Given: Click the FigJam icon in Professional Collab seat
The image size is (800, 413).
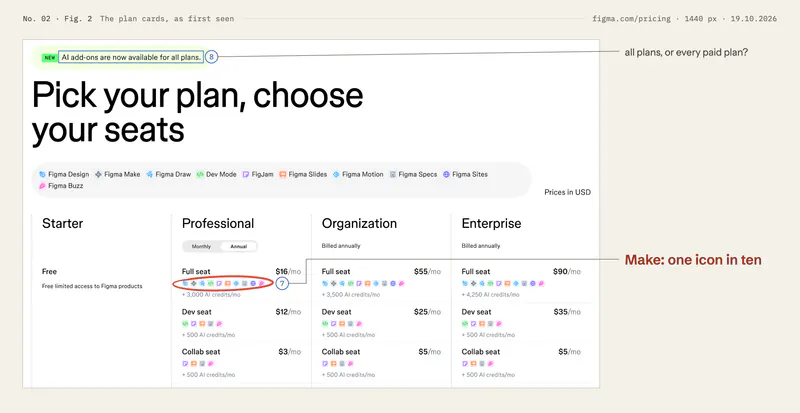Looking at the screenshot, I should coord(185,363).
